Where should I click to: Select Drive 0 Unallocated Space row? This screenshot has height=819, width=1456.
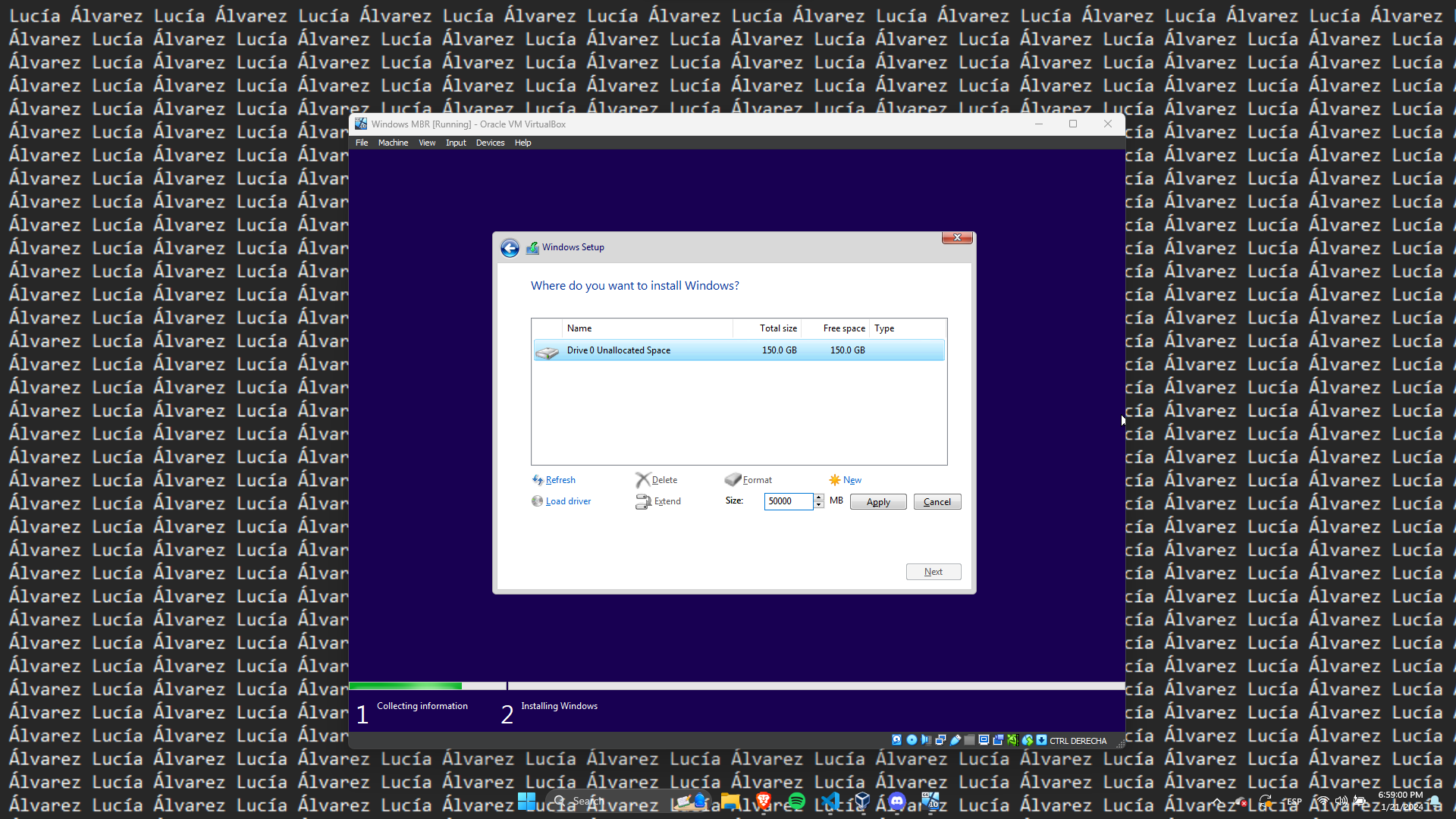(x=739, y=350)
